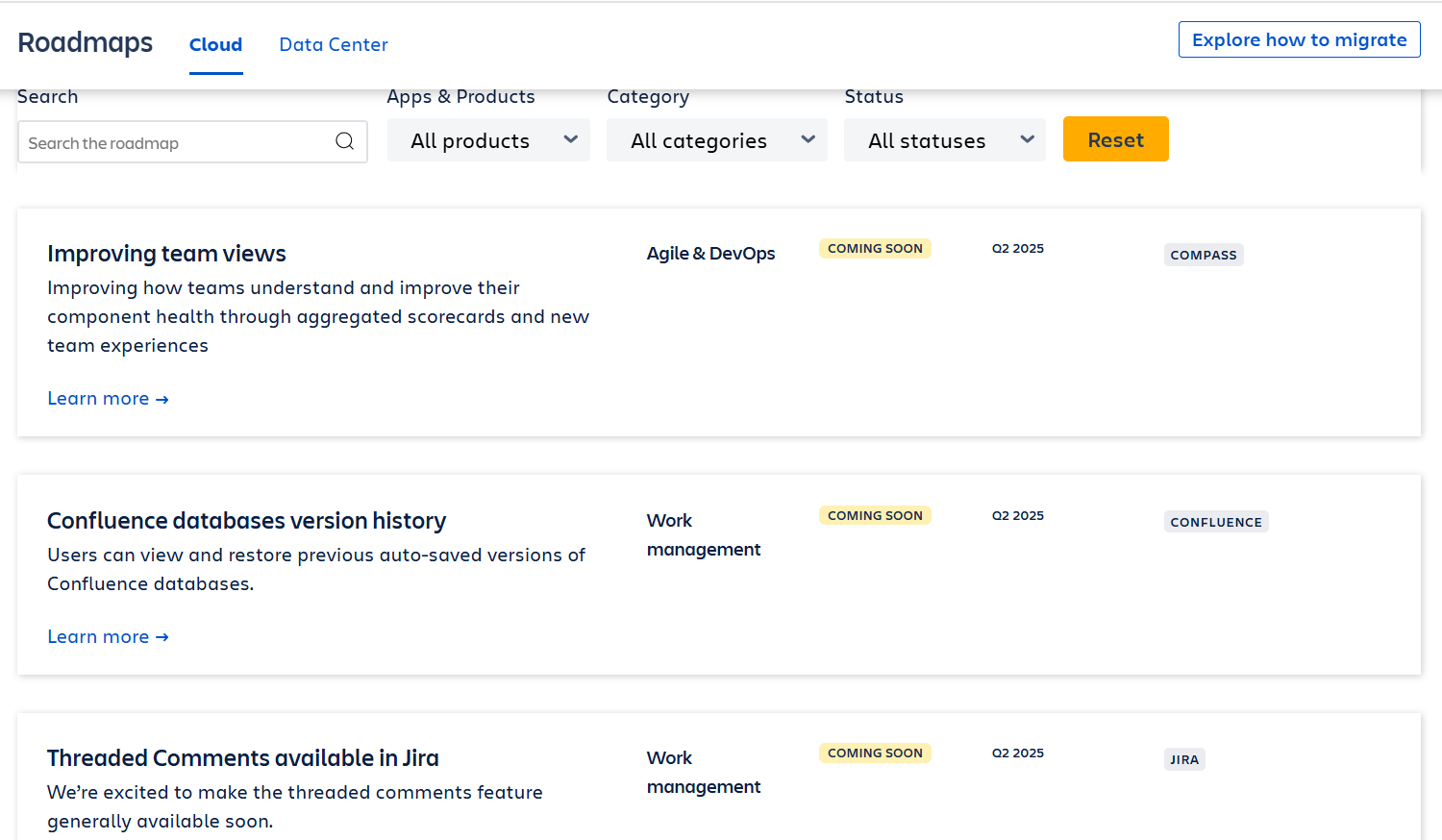Click the search magnifier icon
The height and width of the screenshot is (840, 1442).
[344, 141]
